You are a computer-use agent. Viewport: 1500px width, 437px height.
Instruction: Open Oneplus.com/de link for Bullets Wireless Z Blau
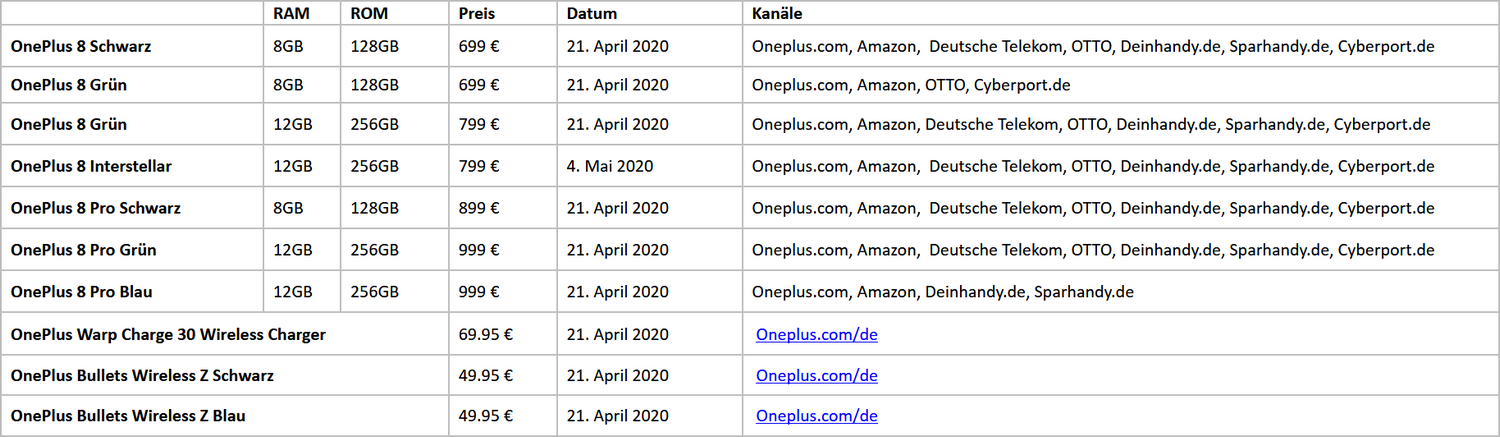[816, 415]
